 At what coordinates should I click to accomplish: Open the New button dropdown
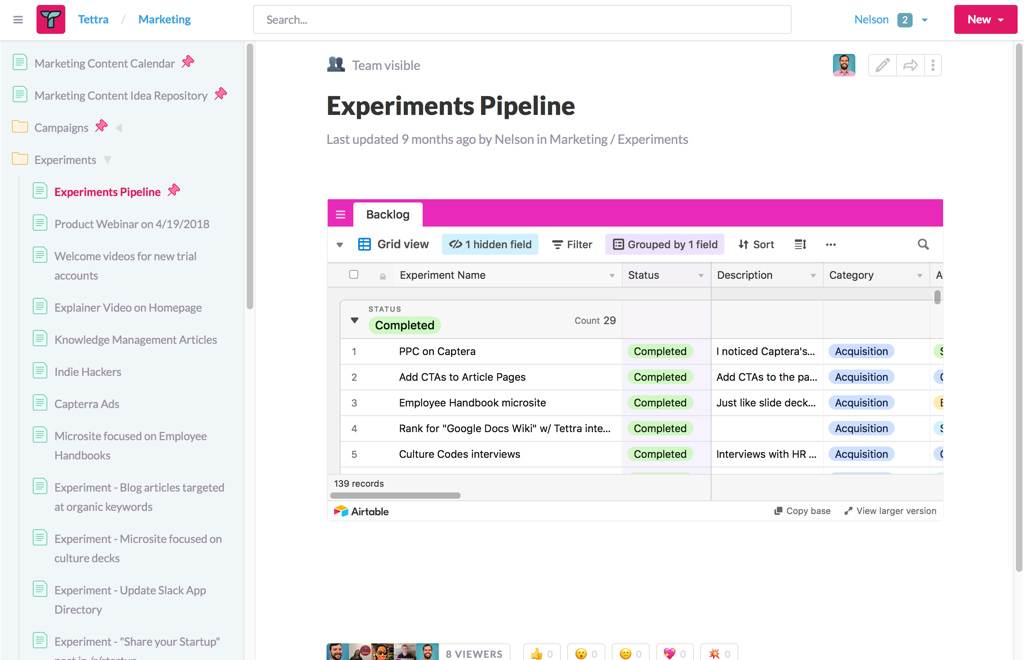pos(985,19)
